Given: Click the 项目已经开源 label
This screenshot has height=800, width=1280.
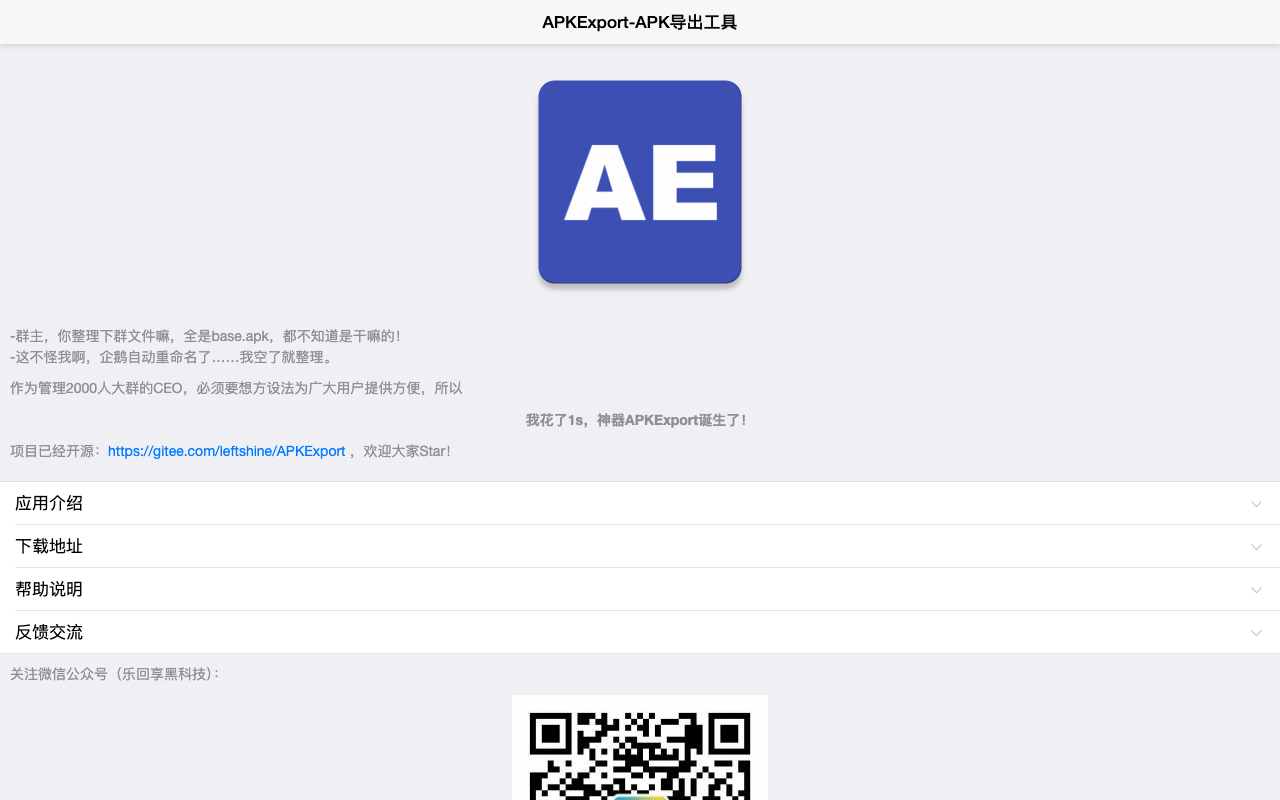Looking at the screenshot, I should point(56,451).
